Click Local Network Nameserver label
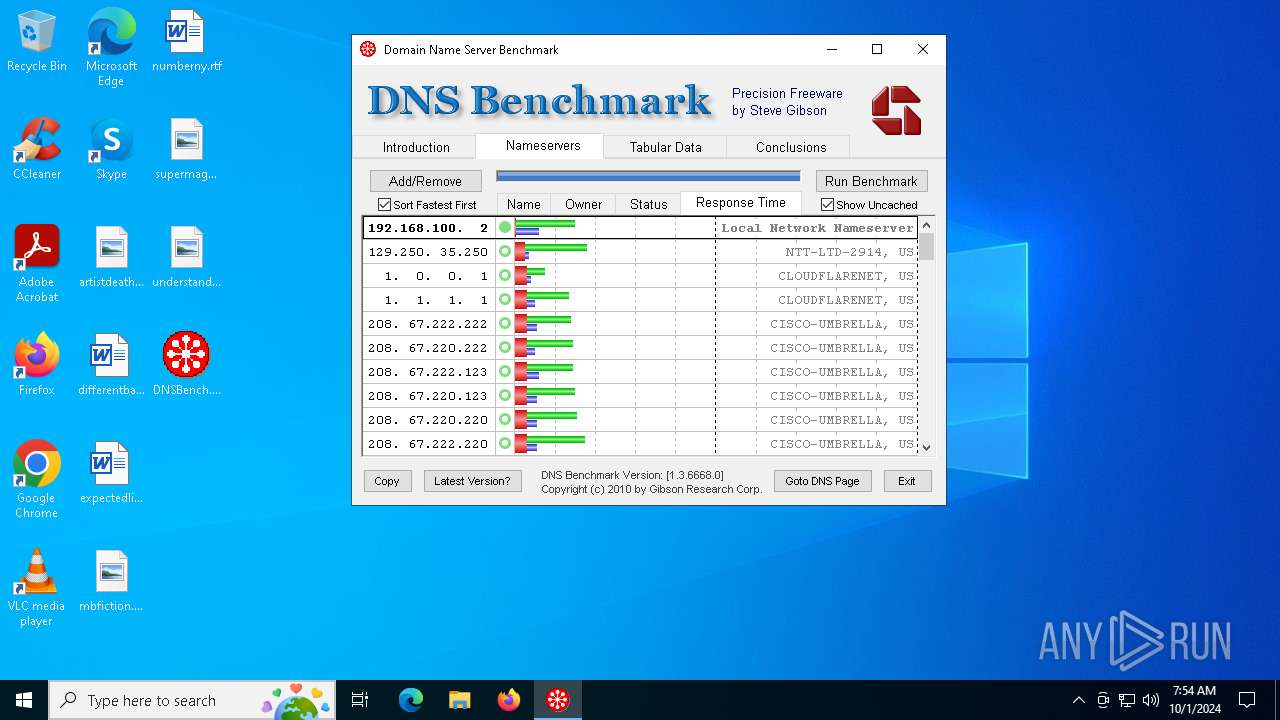The image size is (1280, 720). point(818,228)
